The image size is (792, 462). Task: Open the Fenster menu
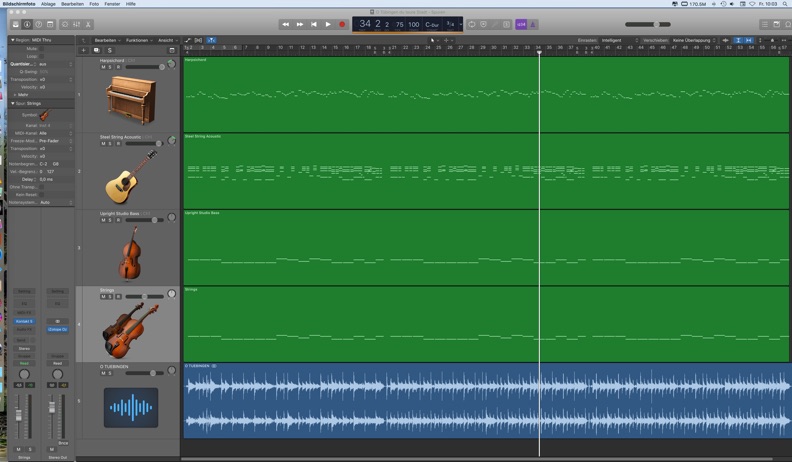pos(112,4)
